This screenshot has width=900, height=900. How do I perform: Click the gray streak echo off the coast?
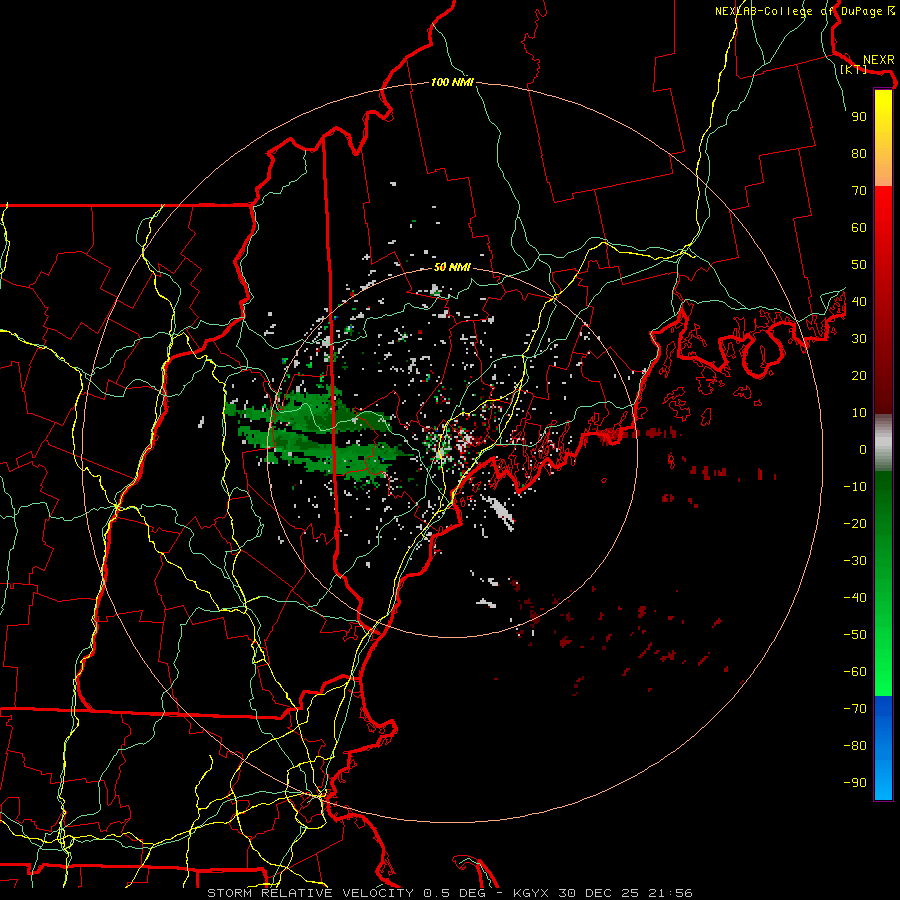501,511
